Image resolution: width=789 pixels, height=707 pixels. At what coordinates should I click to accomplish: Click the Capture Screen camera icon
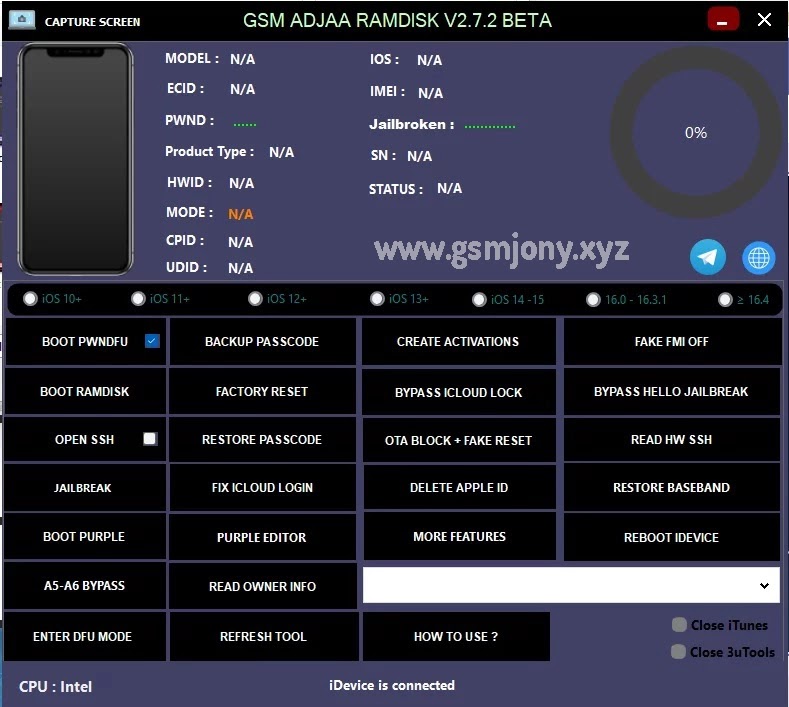pos(22,20)
